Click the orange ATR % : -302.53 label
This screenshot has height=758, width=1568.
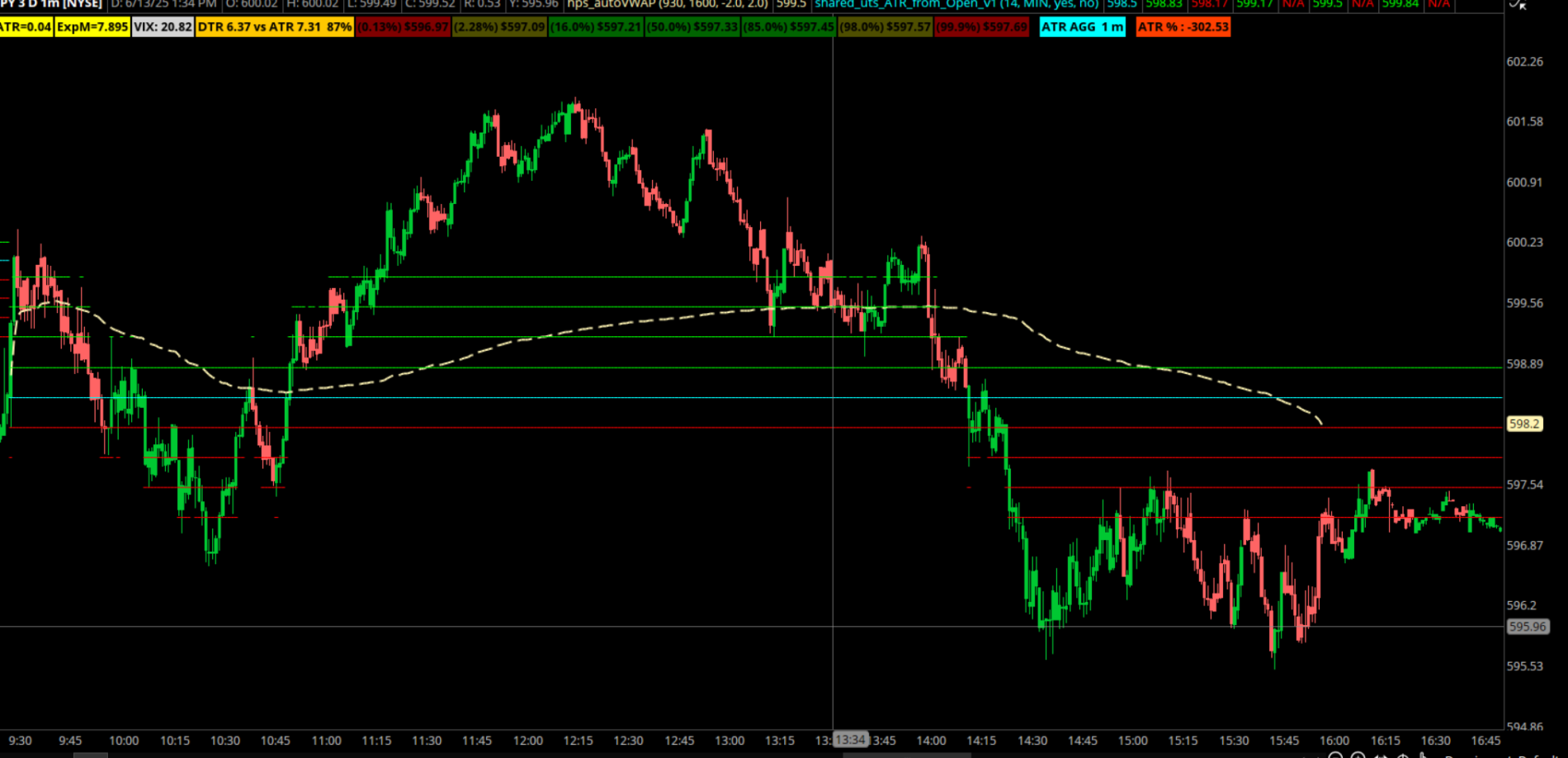[1183, 27]
